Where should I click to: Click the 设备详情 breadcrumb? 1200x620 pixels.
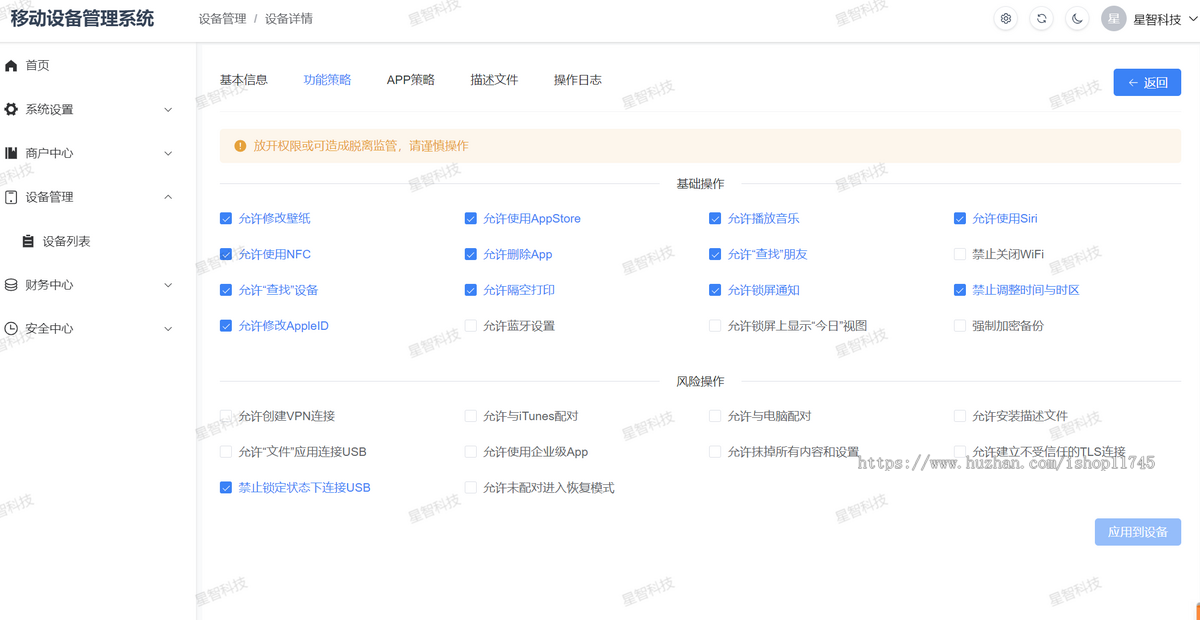coord(289,19)
